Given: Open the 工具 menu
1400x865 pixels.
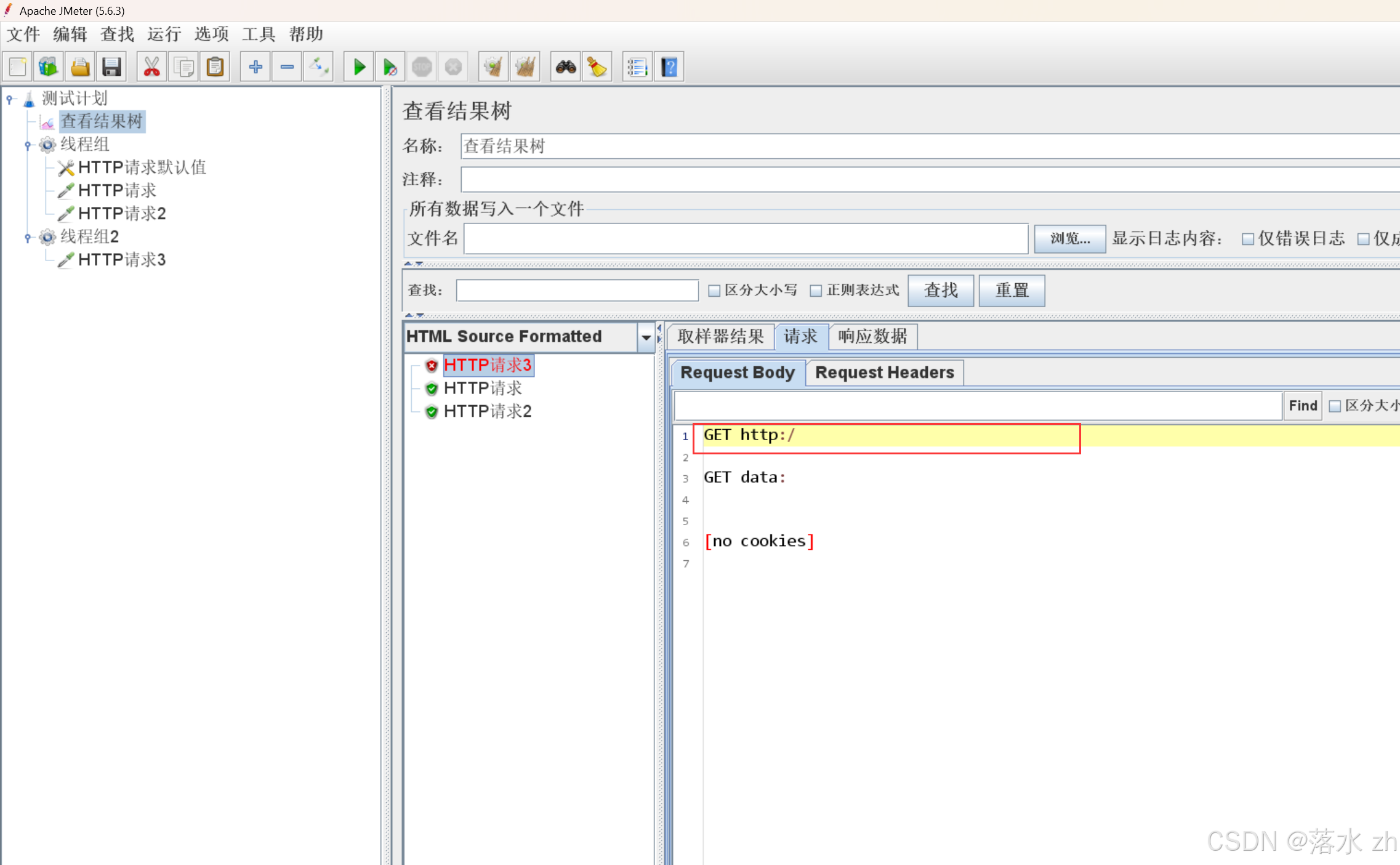Looking at the screenshot, I should tap(259, 34).
